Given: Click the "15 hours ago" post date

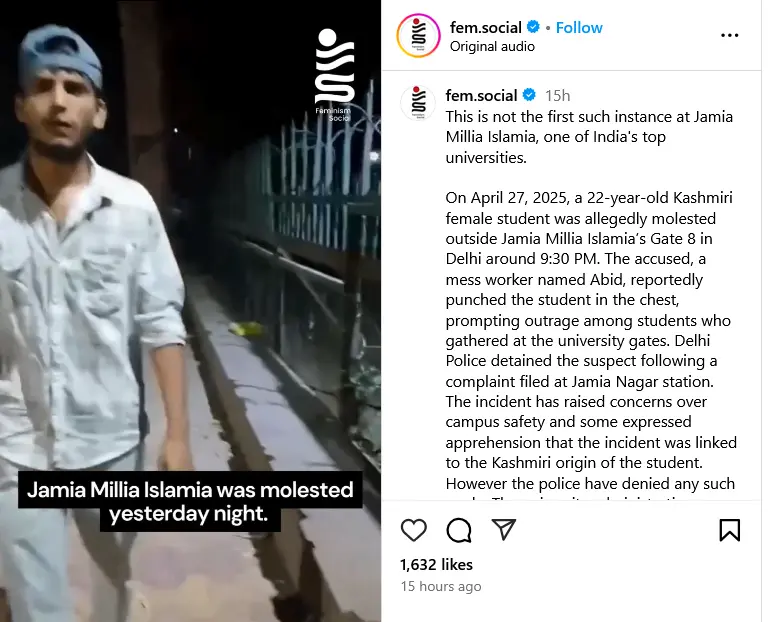Looking at the screenshot, I should pyautogui.click(x=441, y=586).
